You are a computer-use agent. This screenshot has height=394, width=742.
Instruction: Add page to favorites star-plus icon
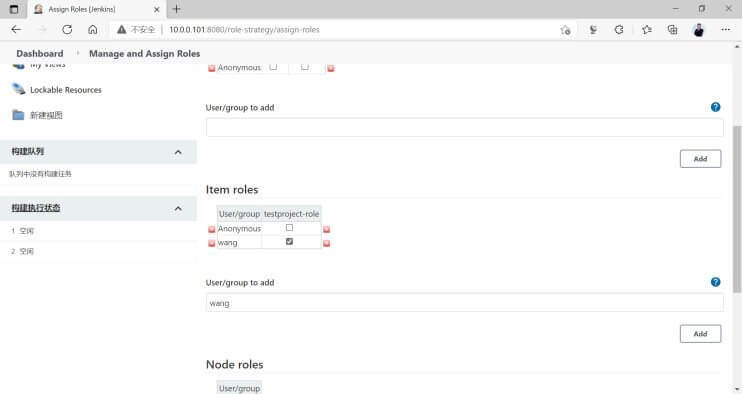point(565,30)
